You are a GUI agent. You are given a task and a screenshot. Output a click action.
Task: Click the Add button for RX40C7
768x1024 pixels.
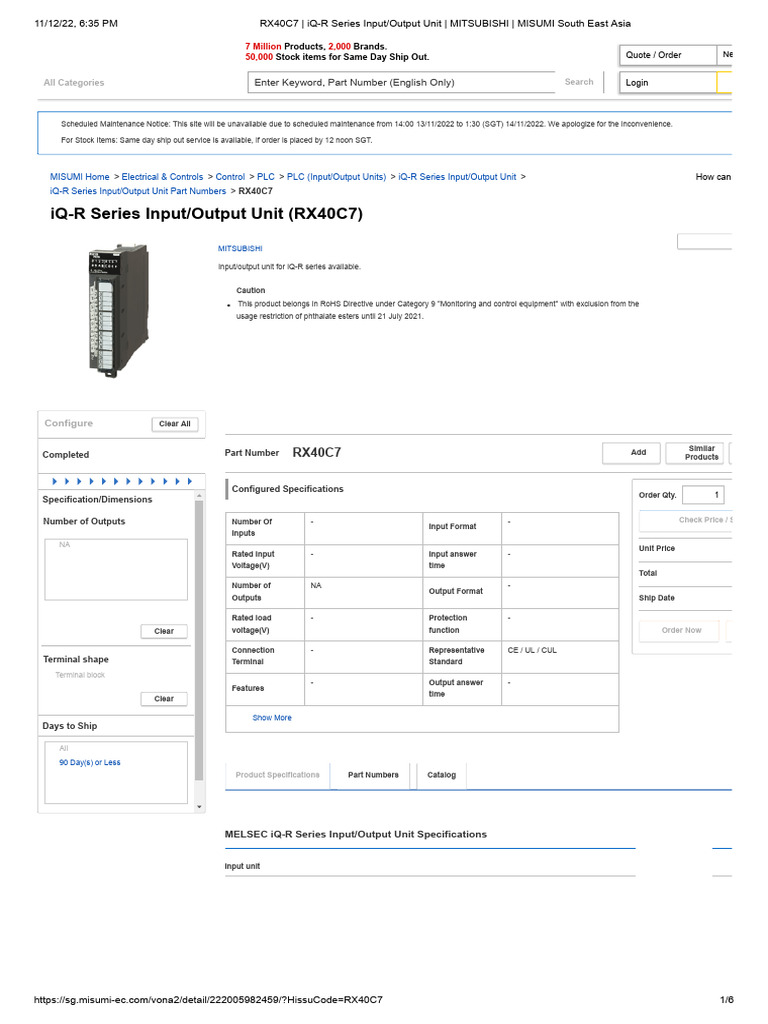638,453
